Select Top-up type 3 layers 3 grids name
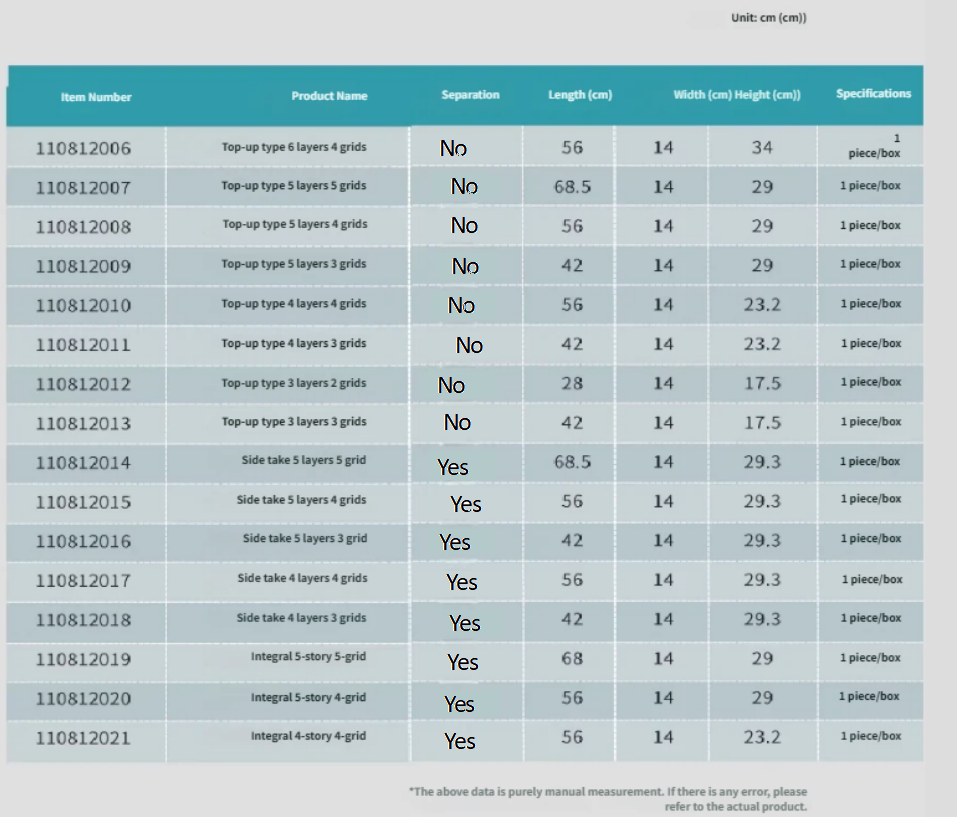The width and height of the screenshot is (958, 817). click(x=294, y=422)
